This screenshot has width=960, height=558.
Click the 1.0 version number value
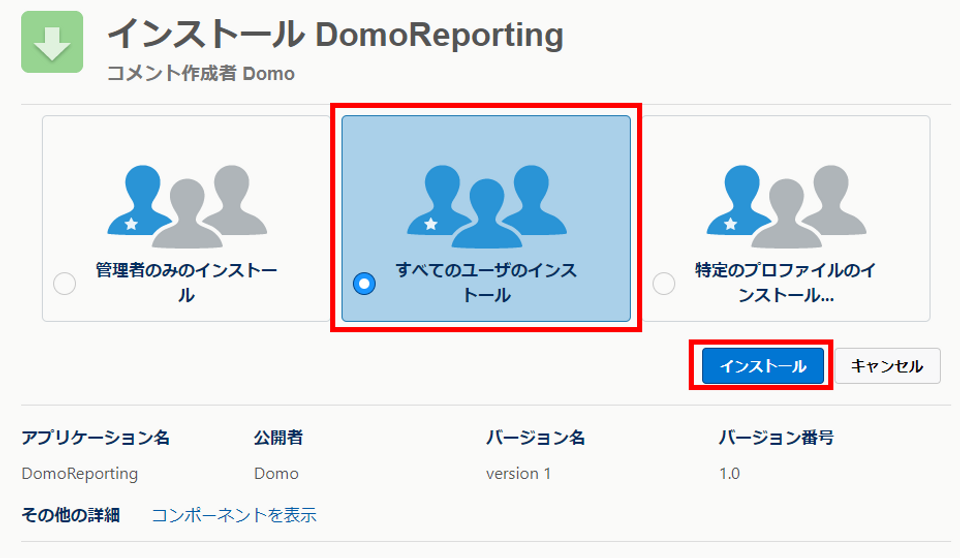(729, 473)
